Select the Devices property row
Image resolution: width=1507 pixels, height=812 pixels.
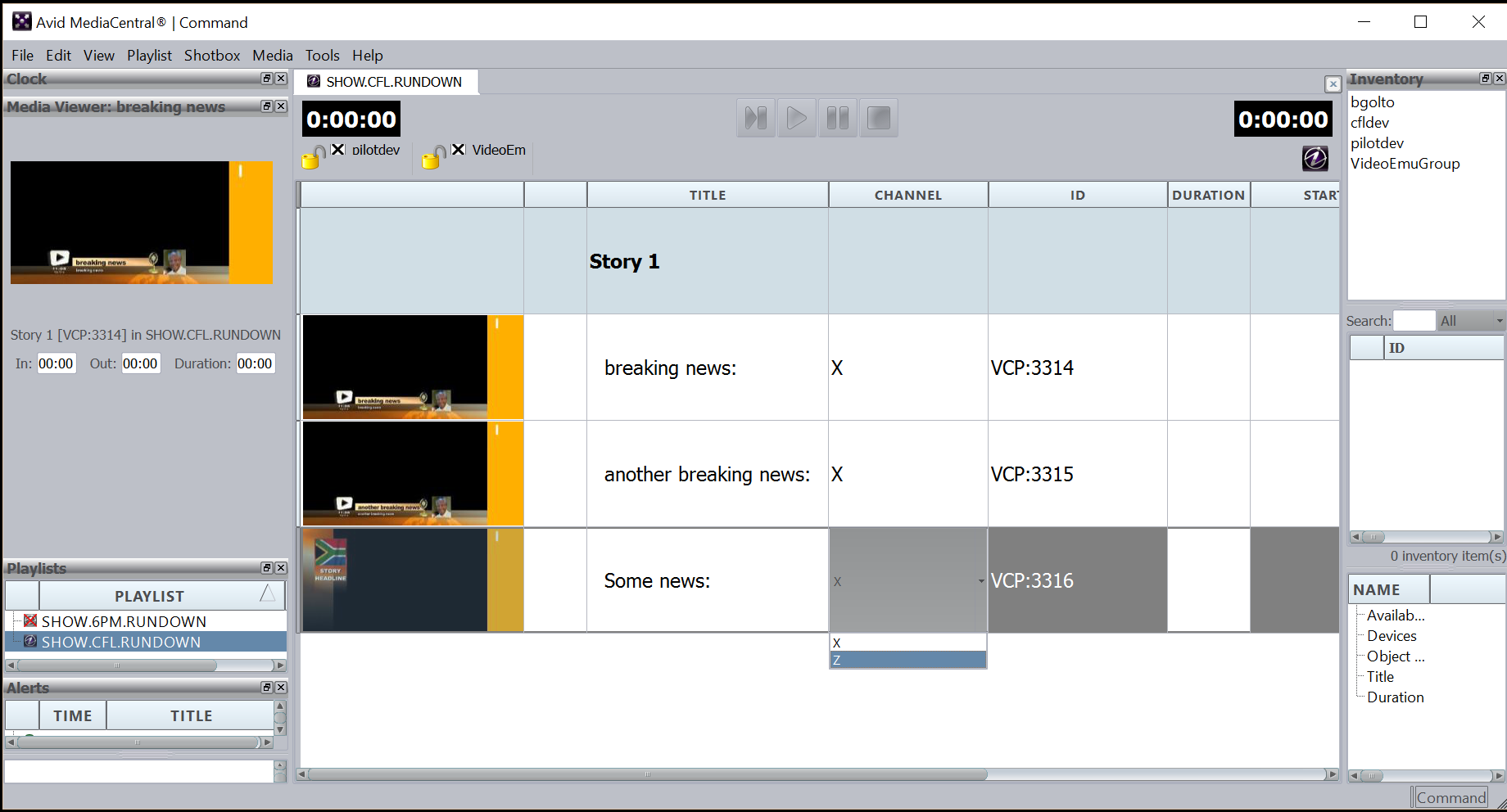tap(1392, 636)
